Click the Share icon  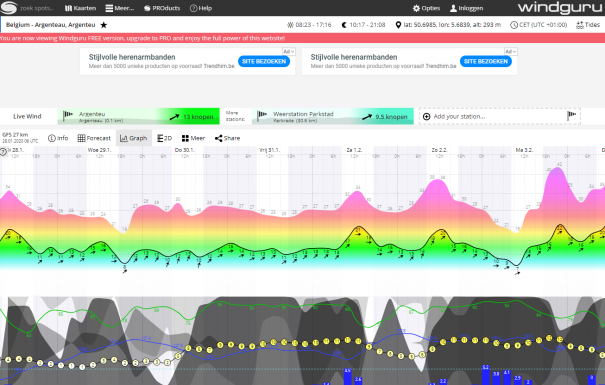[218, 138]
